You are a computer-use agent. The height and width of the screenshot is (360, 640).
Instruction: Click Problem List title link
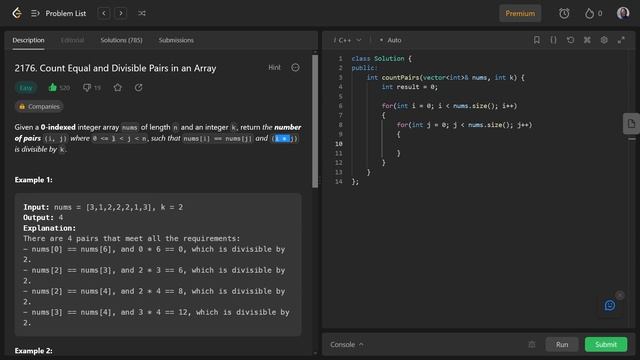tap(66, 13)
